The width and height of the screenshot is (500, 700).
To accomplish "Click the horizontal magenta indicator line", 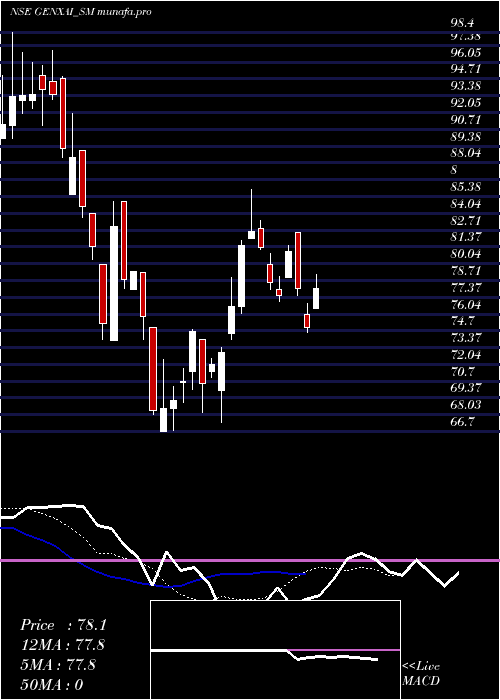I will coord(250,560).
